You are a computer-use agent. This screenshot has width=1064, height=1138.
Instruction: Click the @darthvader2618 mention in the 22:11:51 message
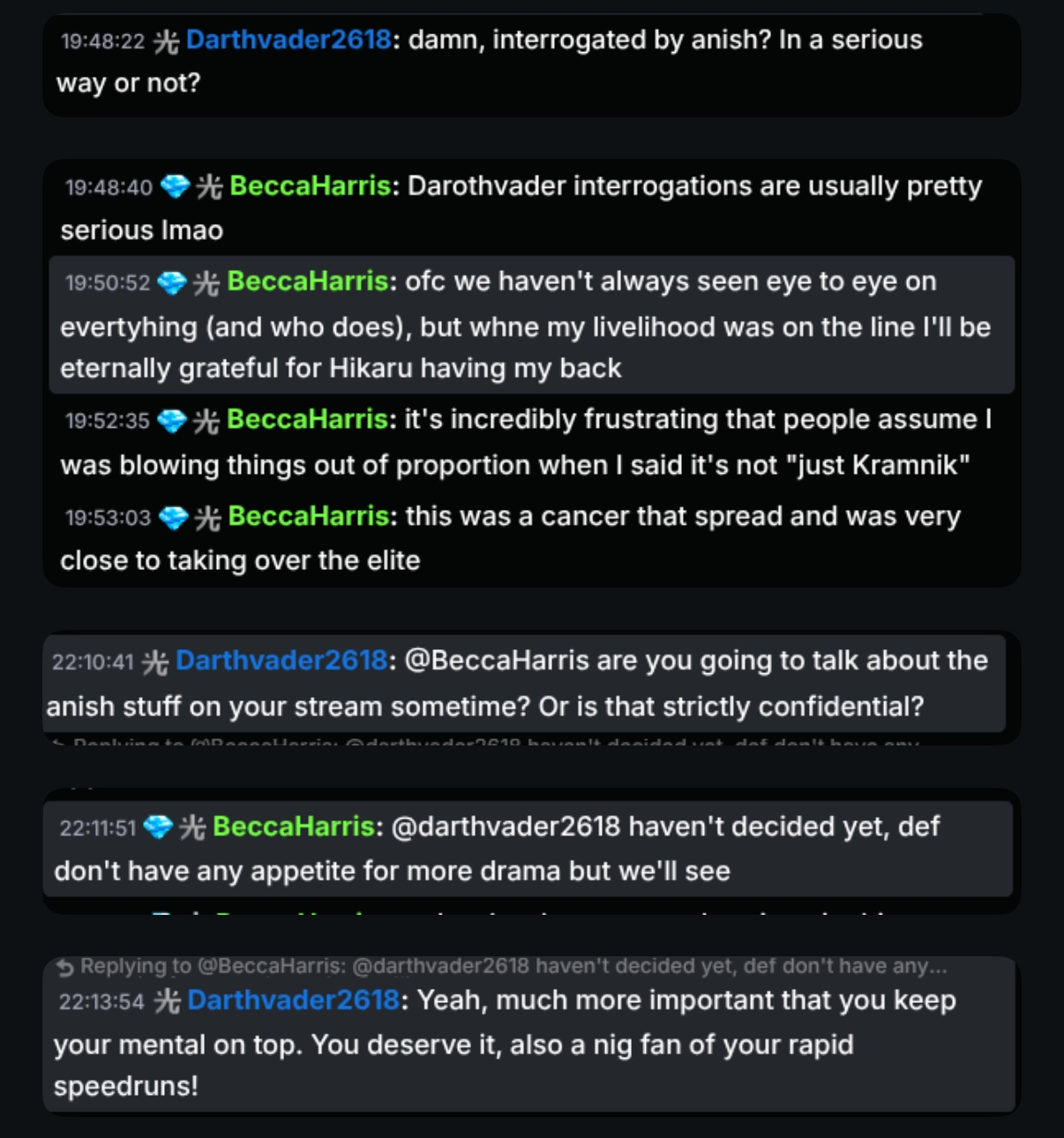pos(506,827)
